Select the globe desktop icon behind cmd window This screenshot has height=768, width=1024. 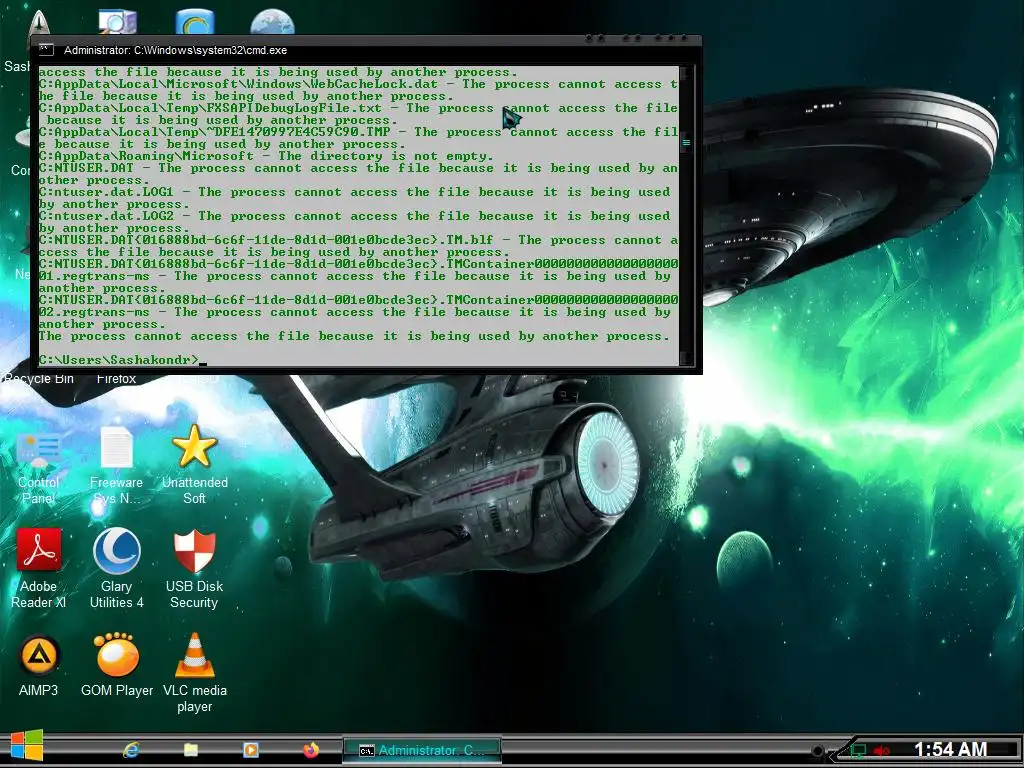click(272, 22)
